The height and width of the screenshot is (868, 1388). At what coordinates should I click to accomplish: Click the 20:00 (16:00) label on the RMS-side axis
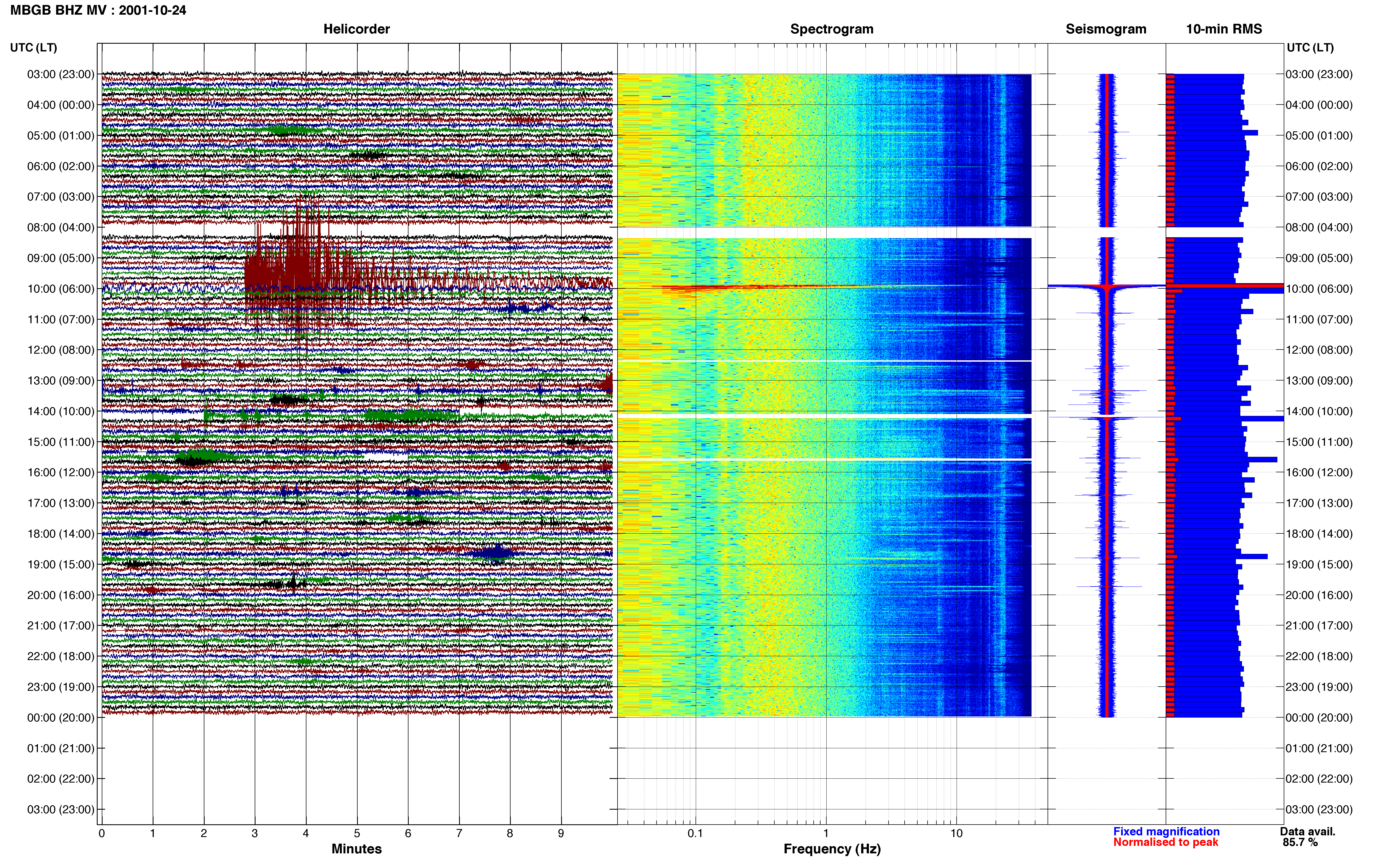[x=1319, y=595]
